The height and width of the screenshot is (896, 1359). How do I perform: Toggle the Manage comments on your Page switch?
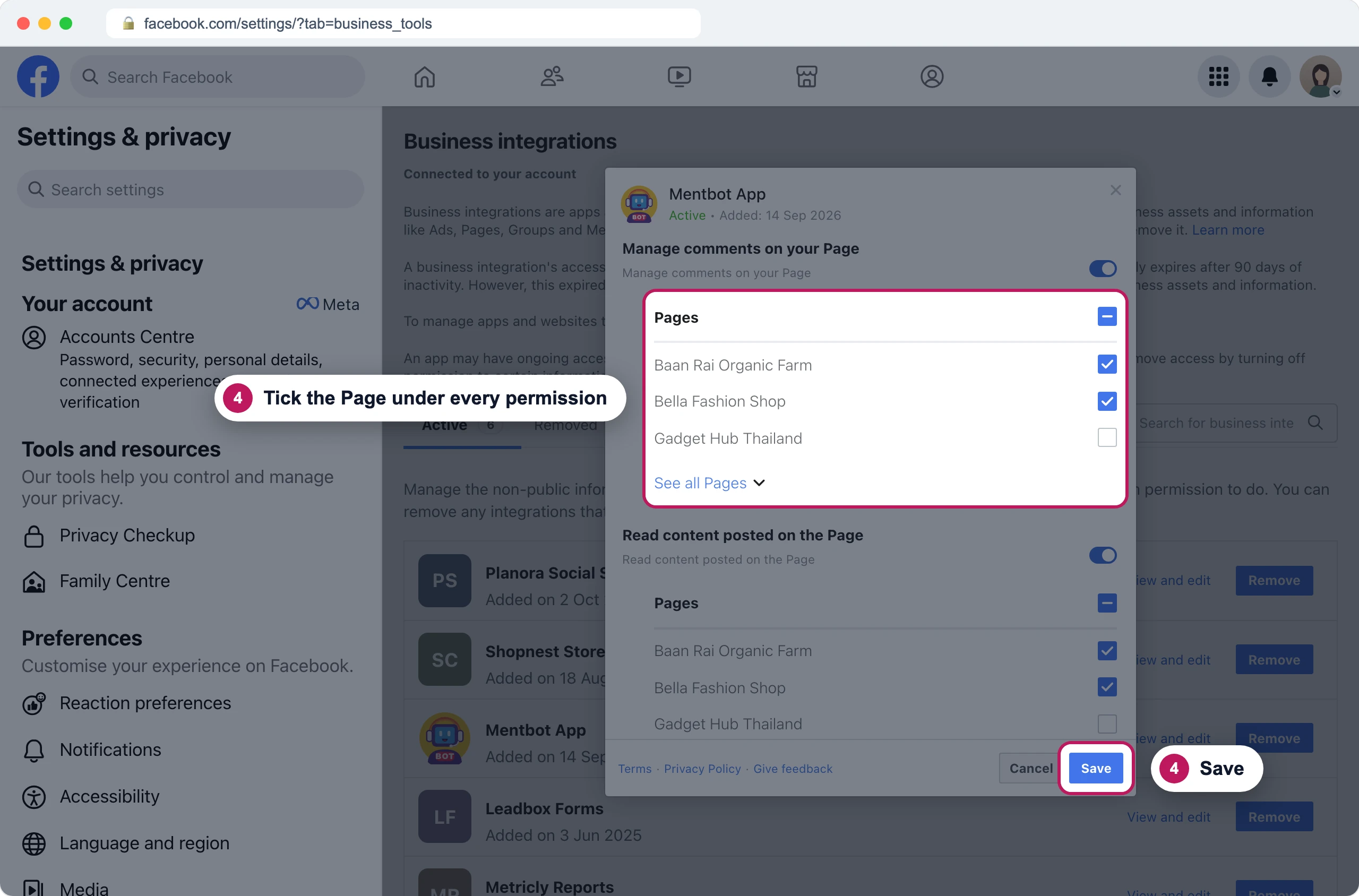click(1103, 269)
